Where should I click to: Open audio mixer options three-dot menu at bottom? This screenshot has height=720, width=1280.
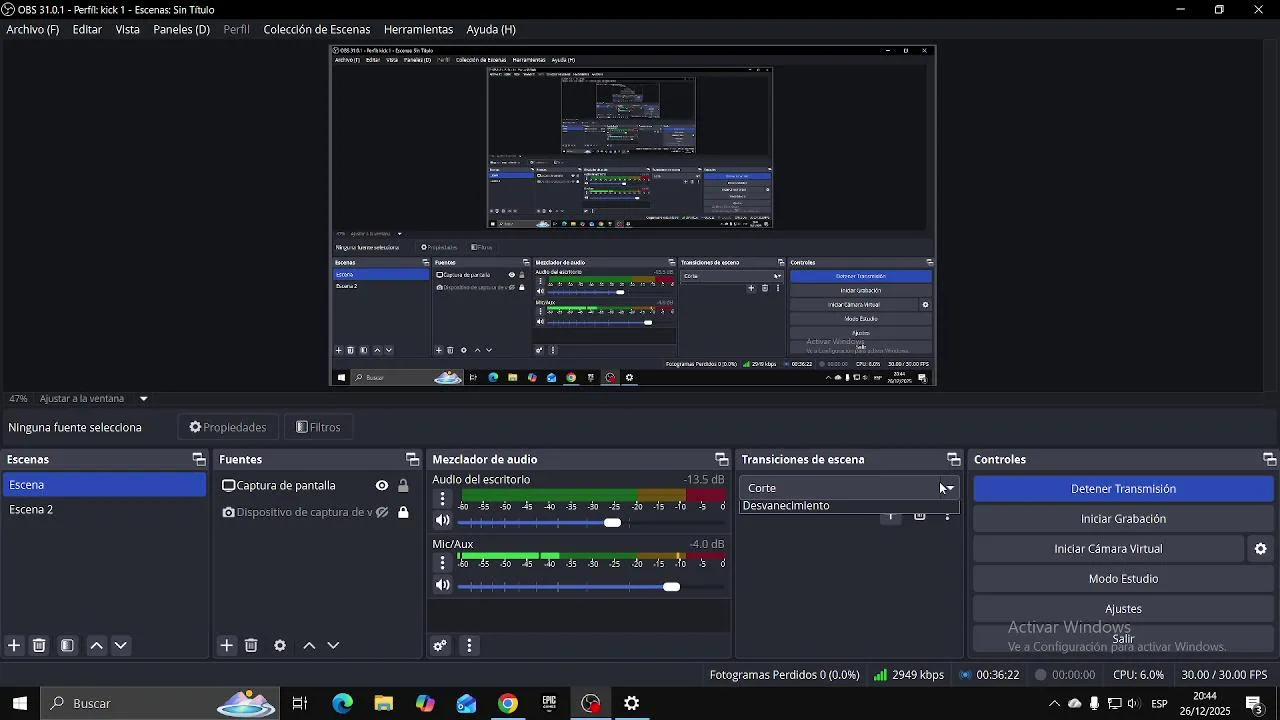point(469,646)
